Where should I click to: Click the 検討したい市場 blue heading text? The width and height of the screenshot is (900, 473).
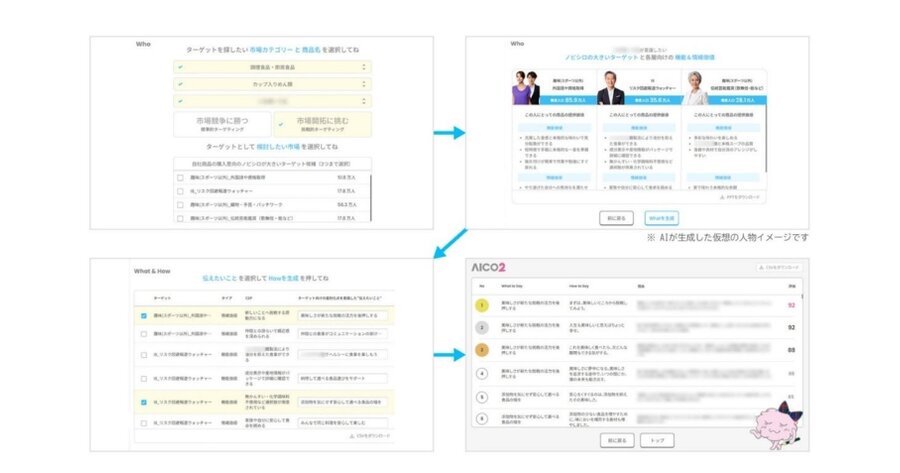[278, 147]
